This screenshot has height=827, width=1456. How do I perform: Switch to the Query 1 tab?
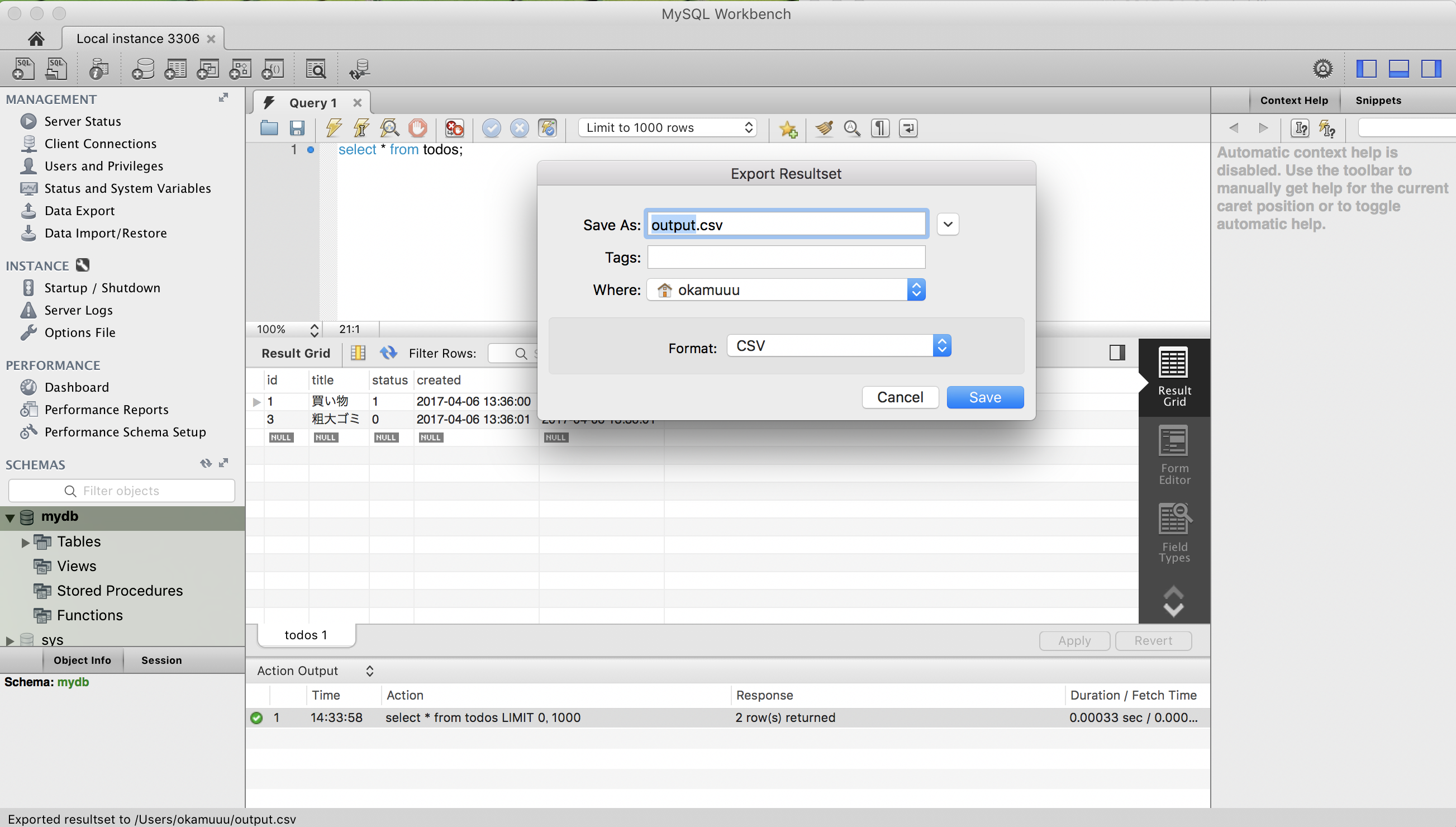click(312, 103)
